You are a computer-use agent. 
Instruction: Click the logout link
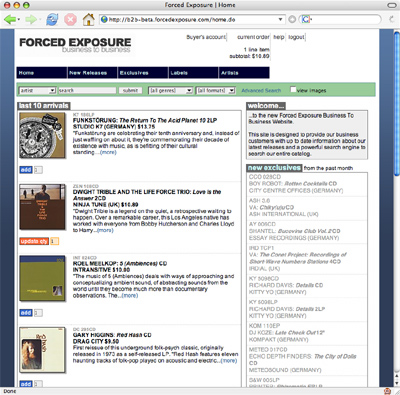point(296,37)
